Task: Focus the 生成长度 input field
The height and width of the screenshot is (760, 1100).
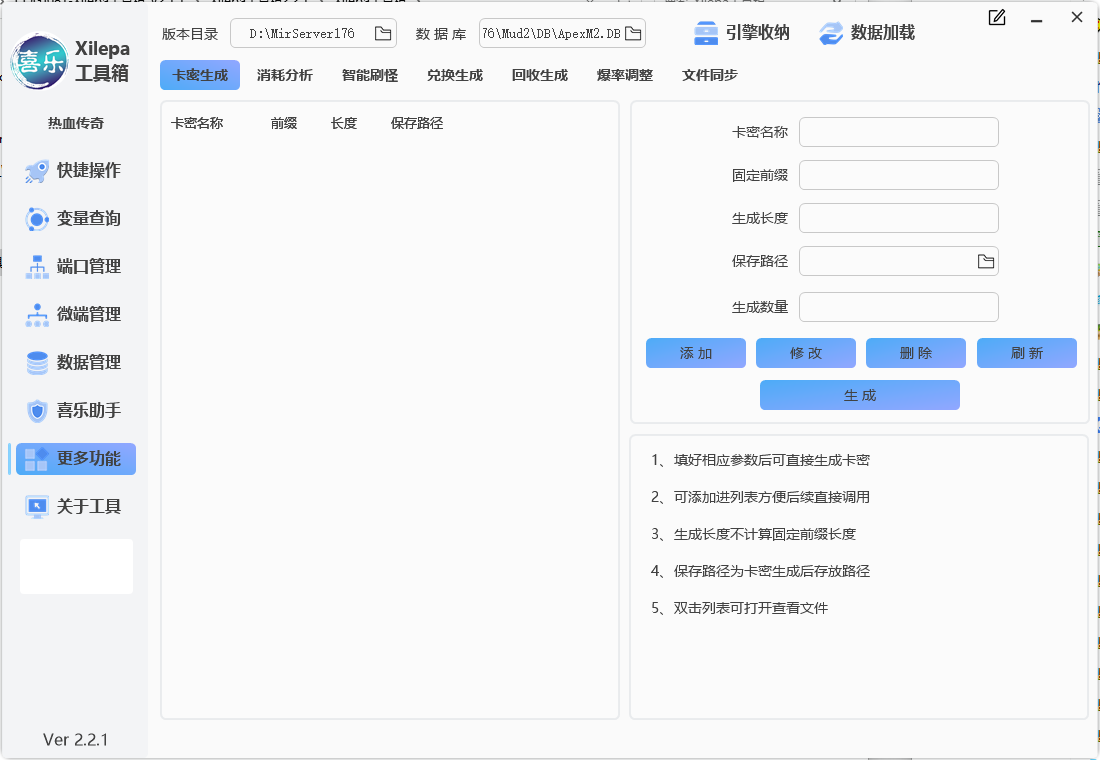Action: (899, 218)
